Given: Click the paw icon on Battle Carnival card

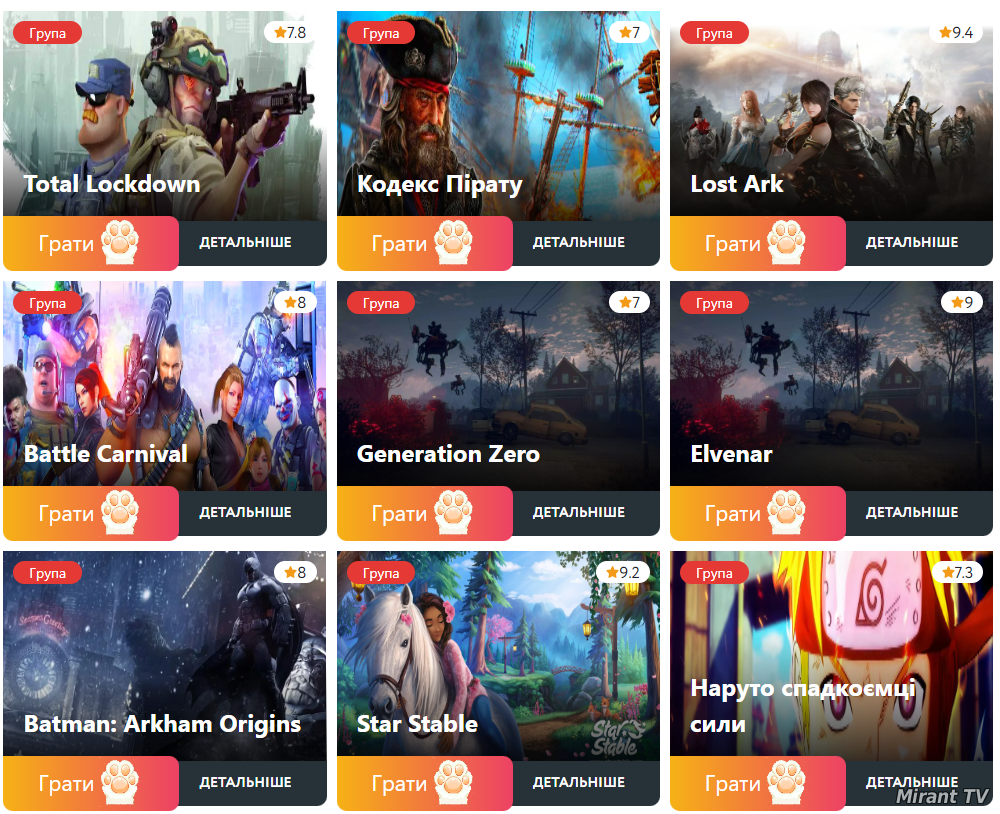Looking at the screenshot, I should [120, 512].
